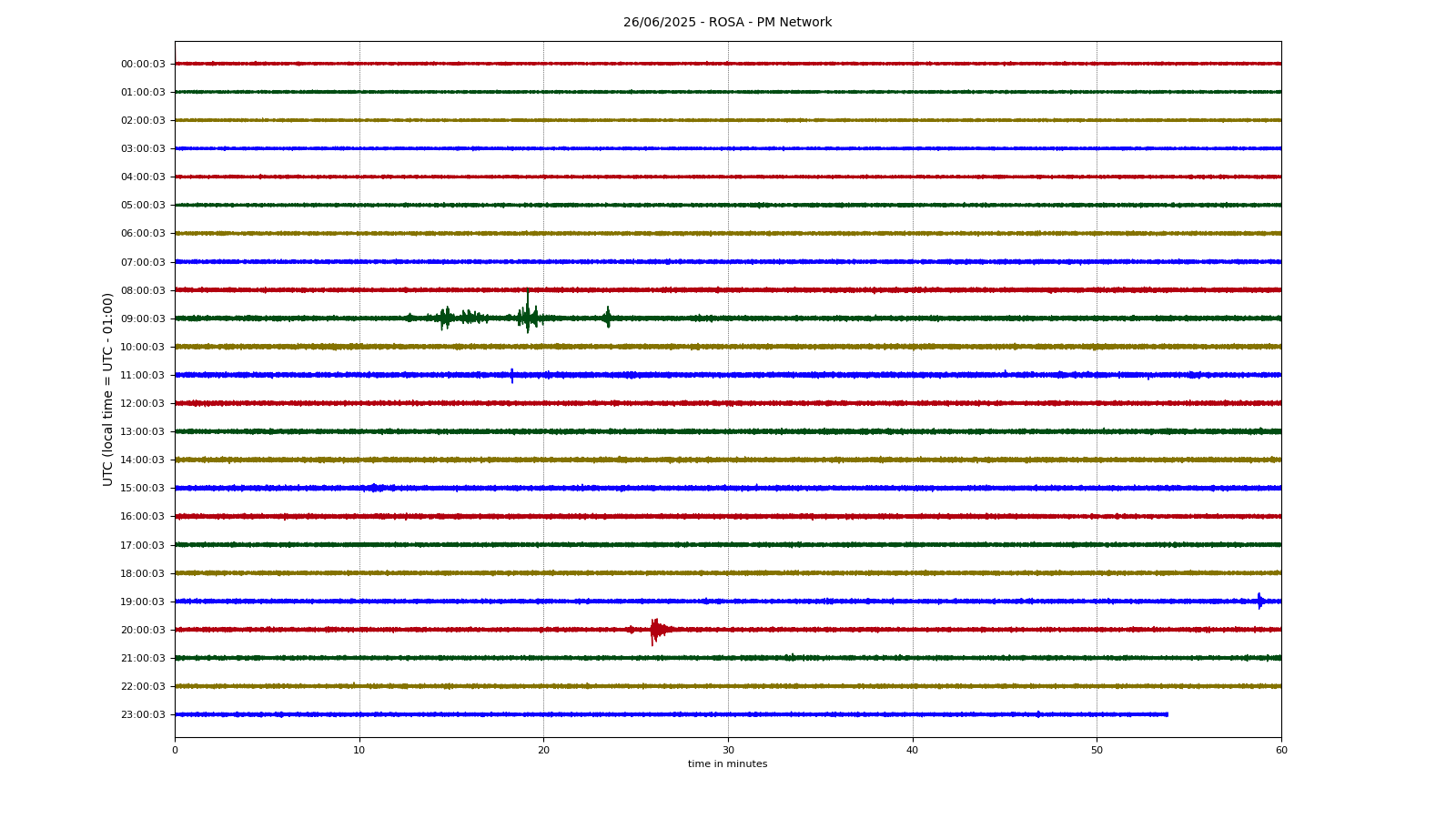Click the small event near minute 23 on 09:00 trace
This screenshot has height=819, width=1456.
[607, 318]
